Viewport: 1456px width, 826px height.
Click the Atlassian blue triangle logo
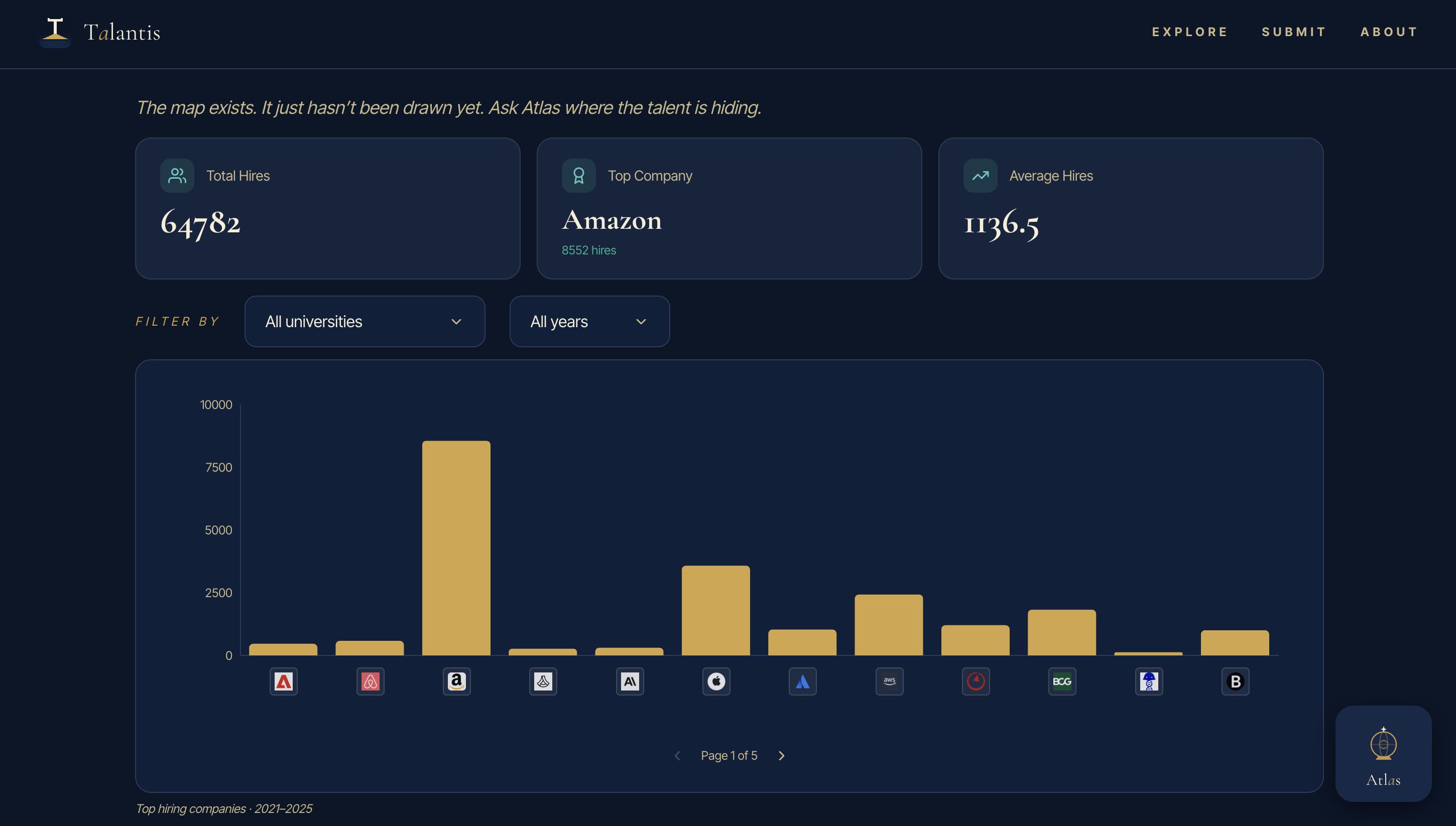point(802,681)
